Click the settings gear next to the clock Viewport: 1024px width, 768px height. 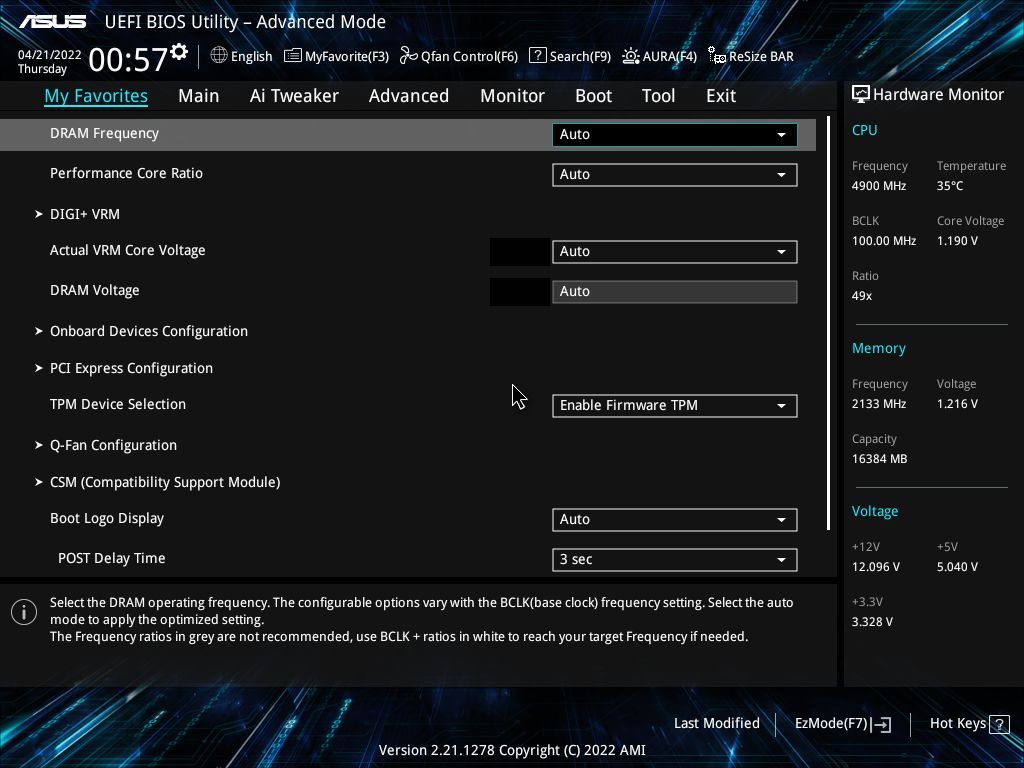point(179,52)
